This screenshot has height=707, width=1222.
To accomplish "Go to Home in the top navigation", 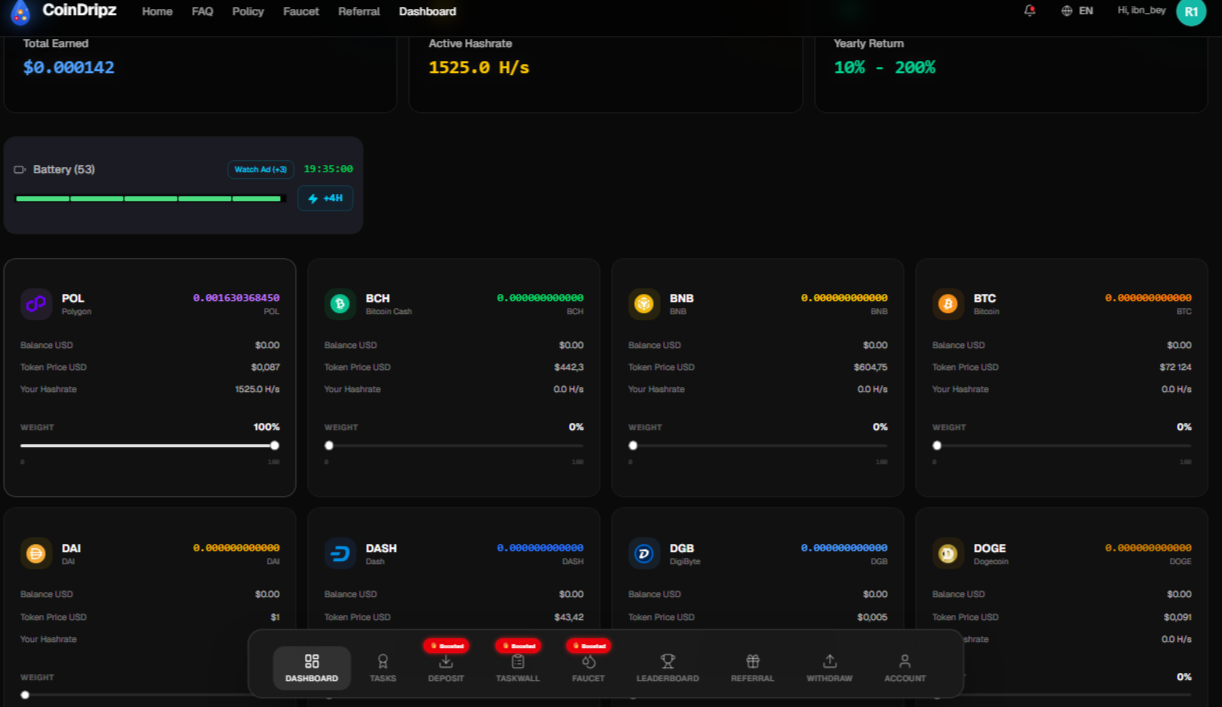I will tap(157, 12).
